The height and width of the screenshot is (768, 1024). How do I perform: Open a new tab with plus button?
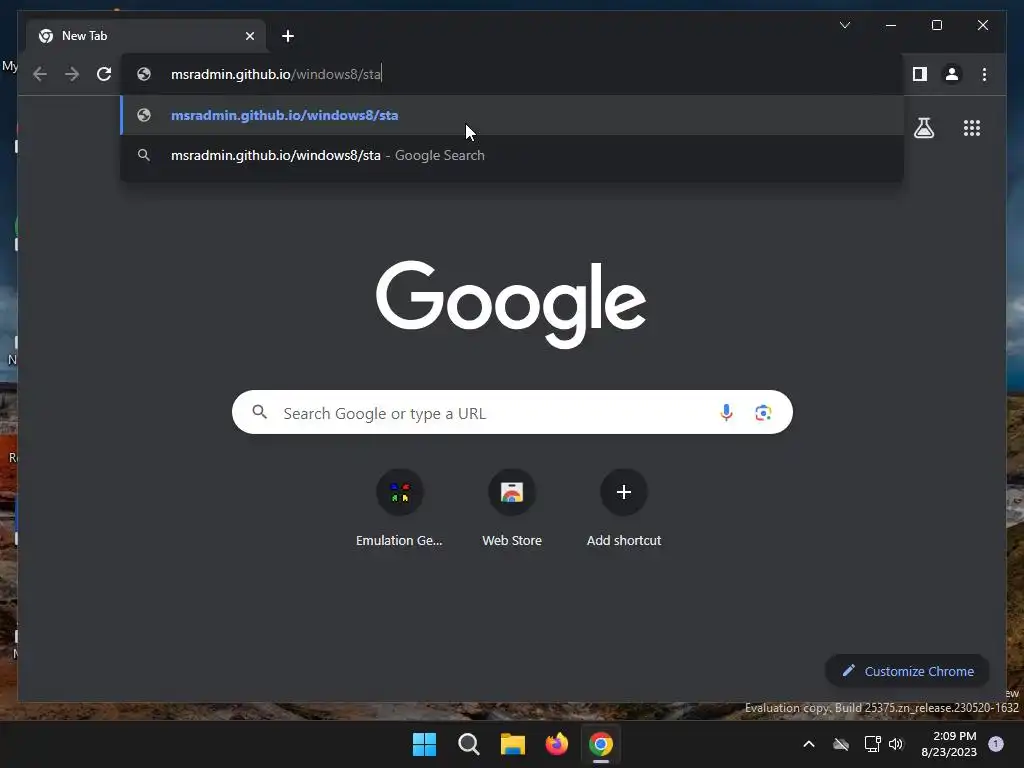[287, 36]
